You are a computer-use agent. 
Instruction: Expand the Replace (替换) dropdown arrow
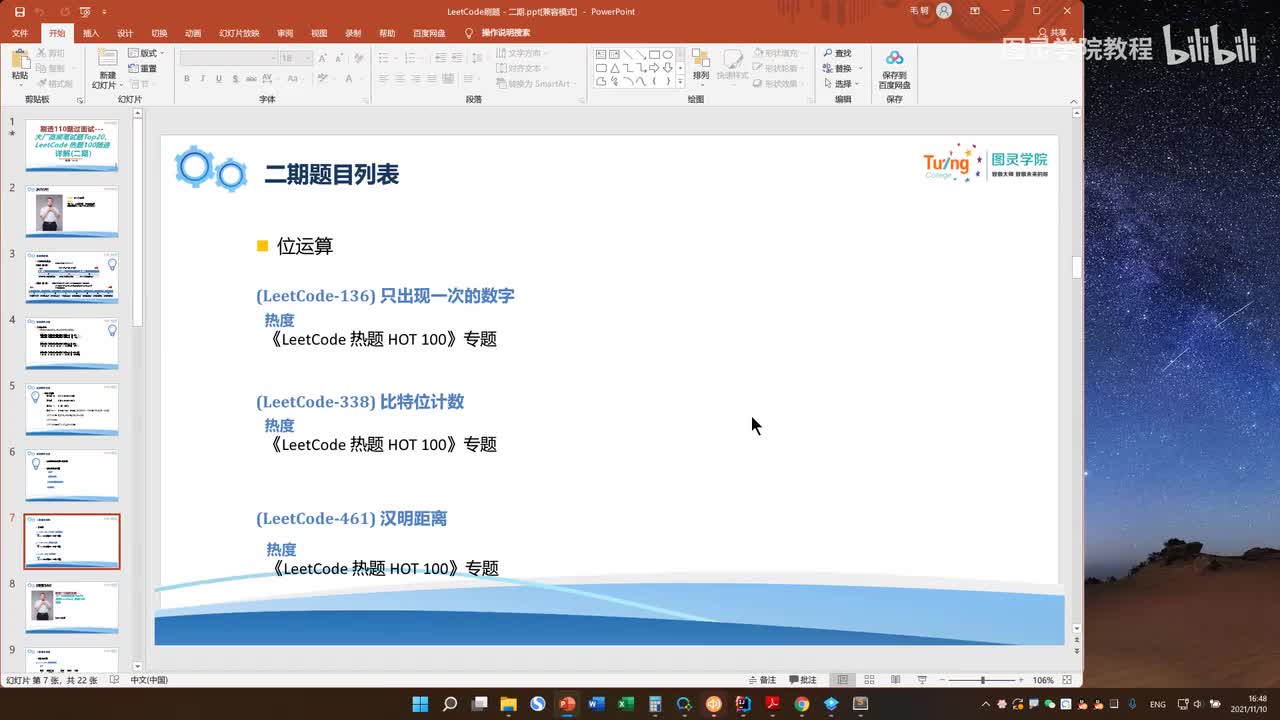859,69
